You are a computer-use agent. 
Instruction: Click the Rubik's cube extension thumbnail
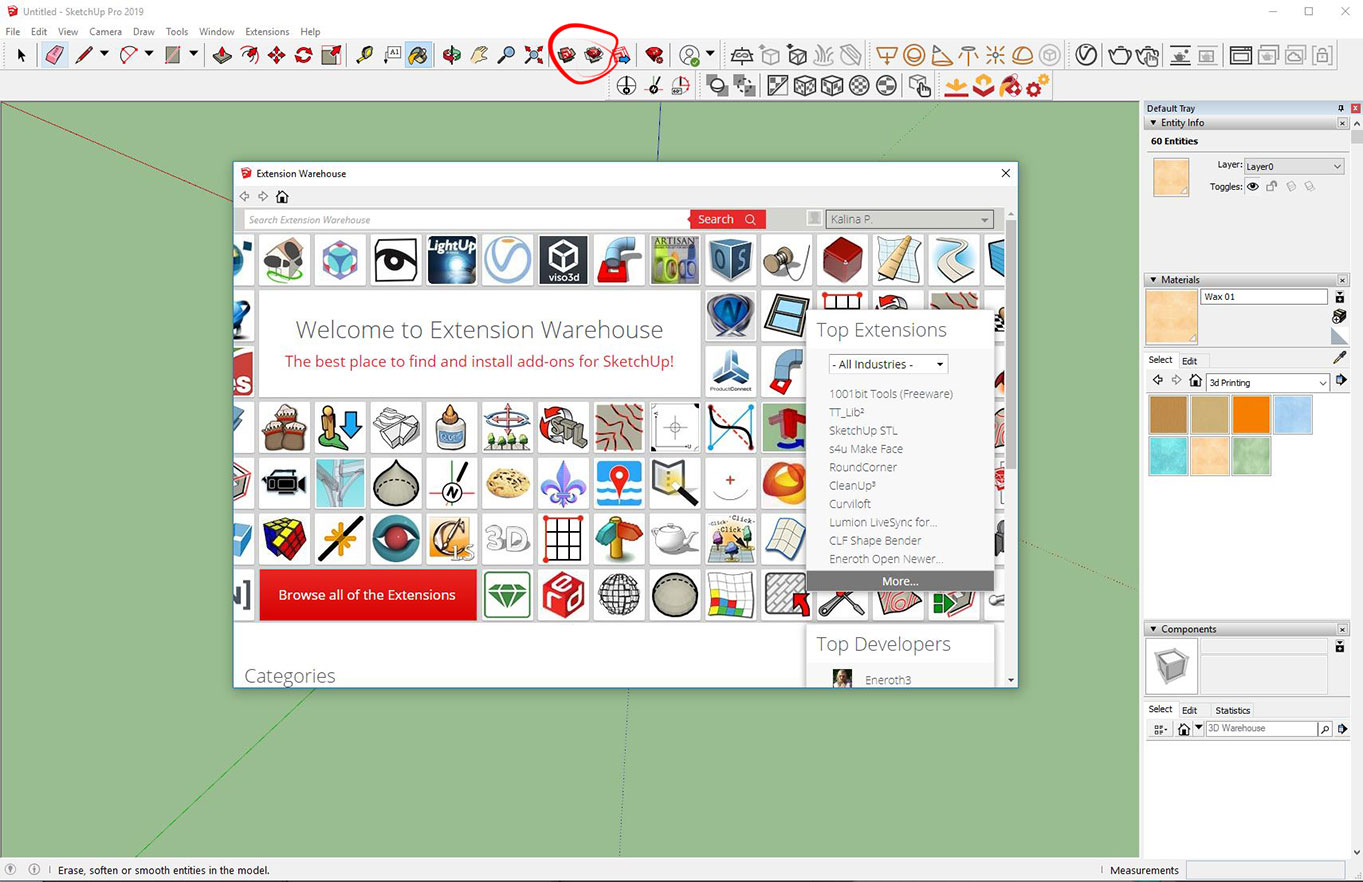point(284,539)
